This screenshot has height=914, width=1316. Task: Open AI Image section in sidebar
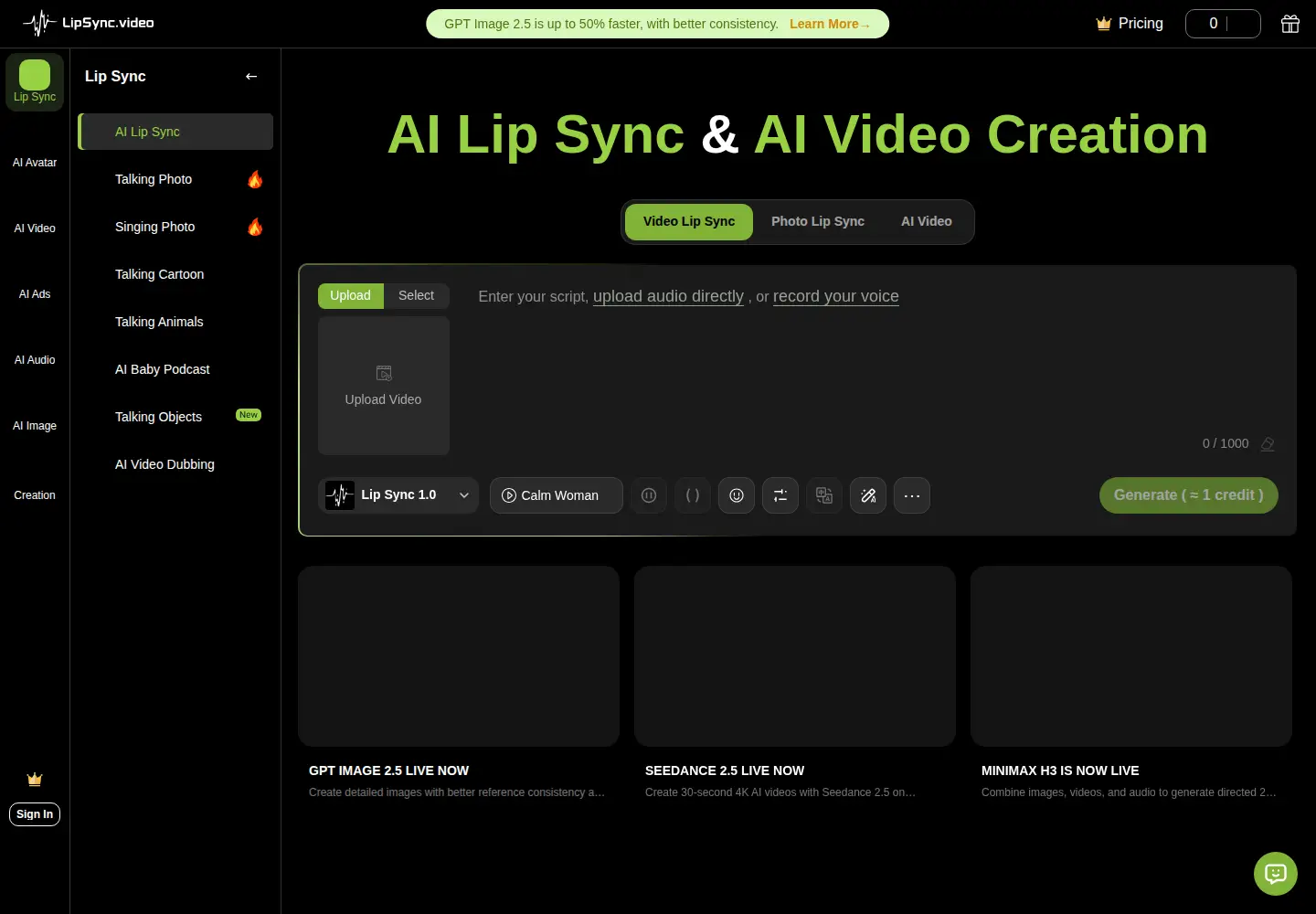(x=35, y=426)
